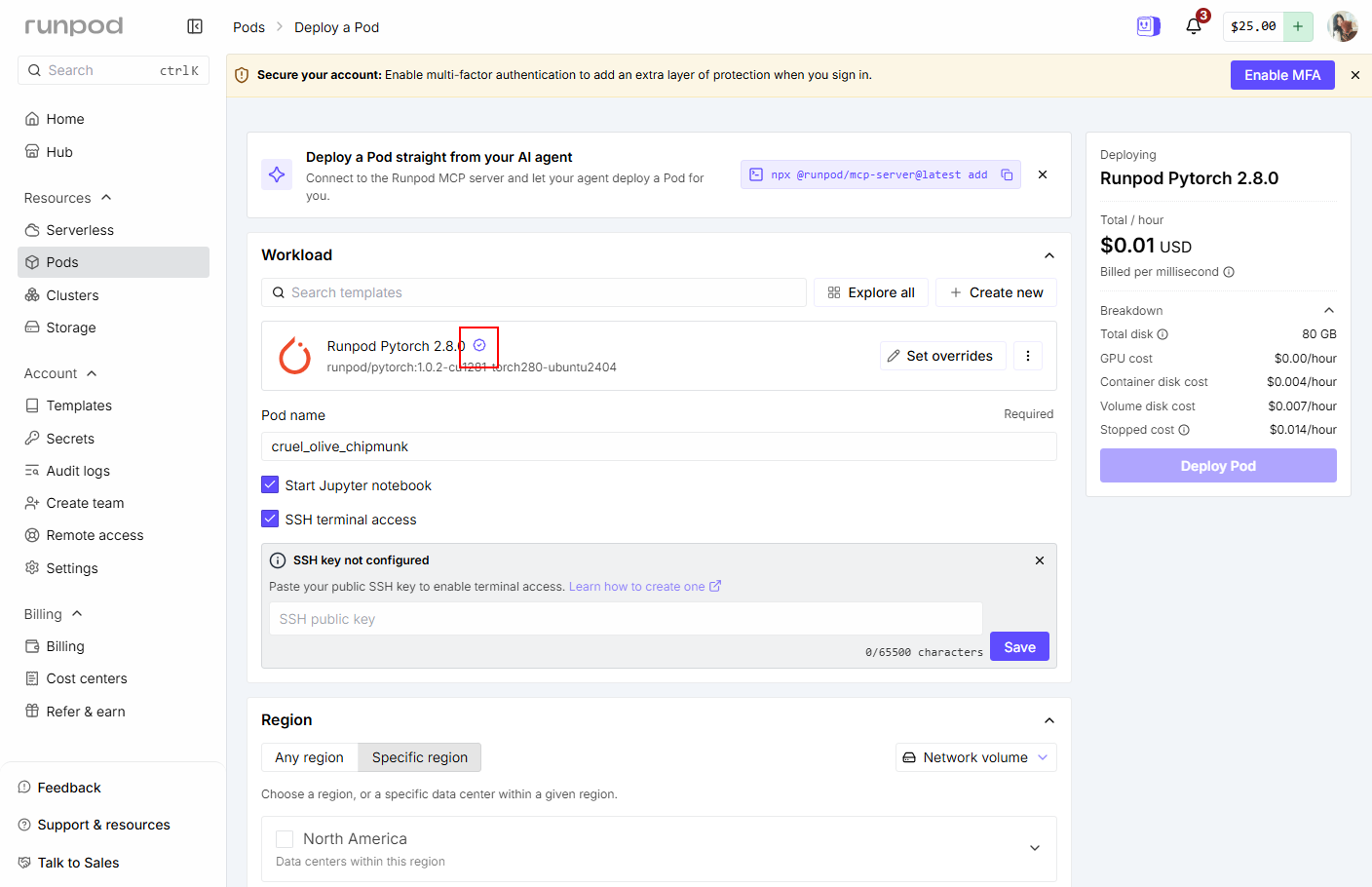
Task: Collapse the Workload section
Action: point(1049,255)
